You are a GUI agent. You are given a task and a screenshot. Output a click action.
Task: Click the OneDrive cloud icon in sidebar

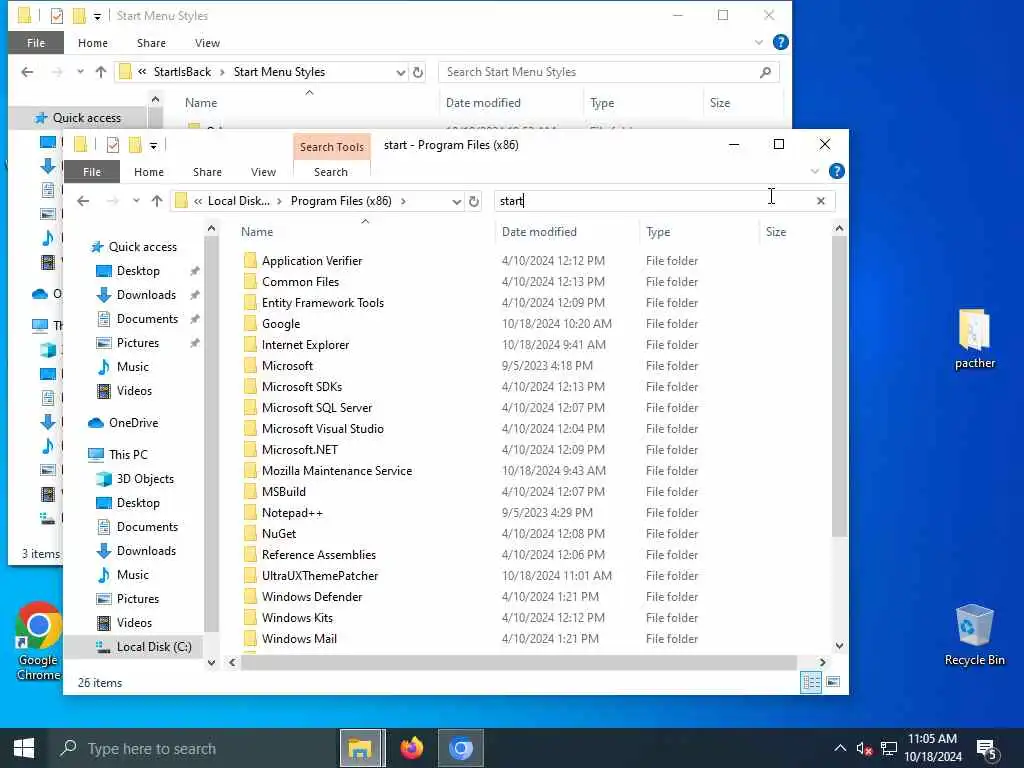pos(96,423)
